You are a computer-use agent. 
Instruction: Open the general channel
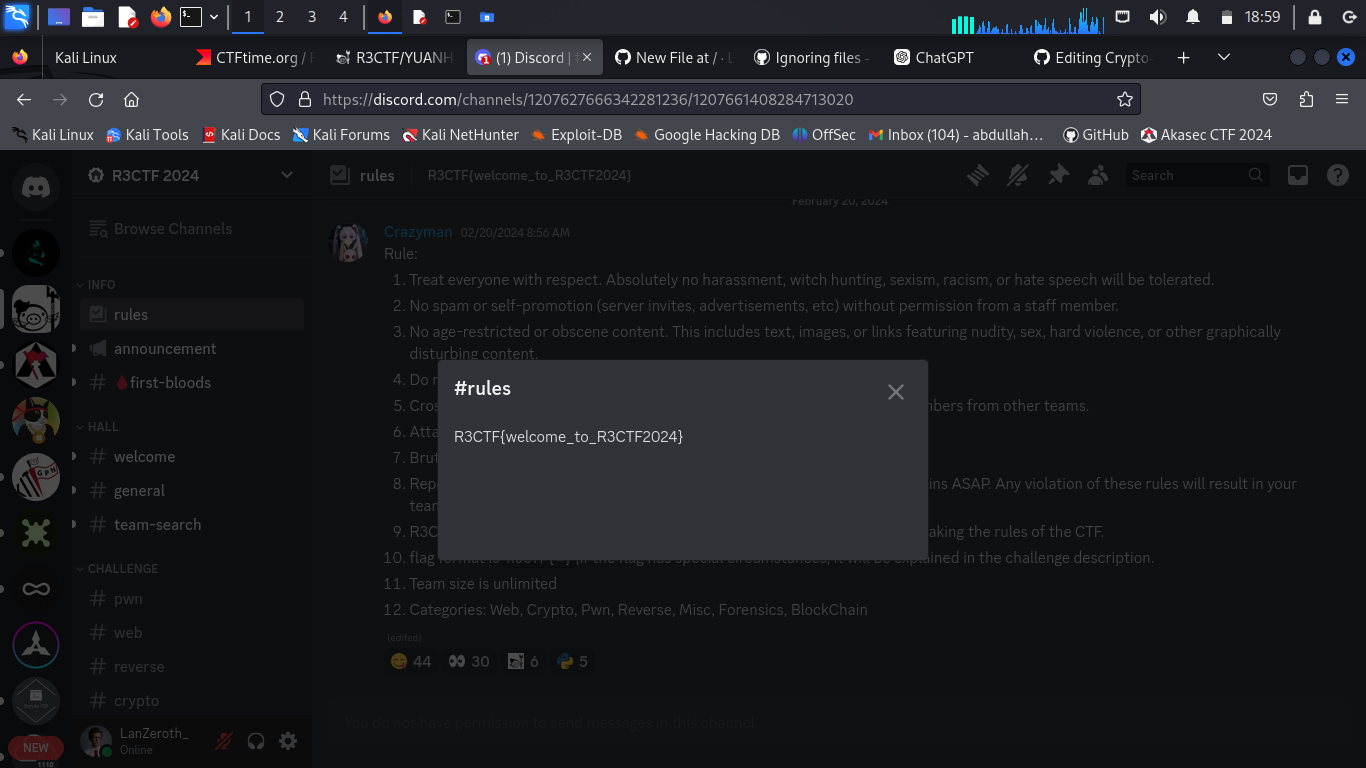click(139, 491)
